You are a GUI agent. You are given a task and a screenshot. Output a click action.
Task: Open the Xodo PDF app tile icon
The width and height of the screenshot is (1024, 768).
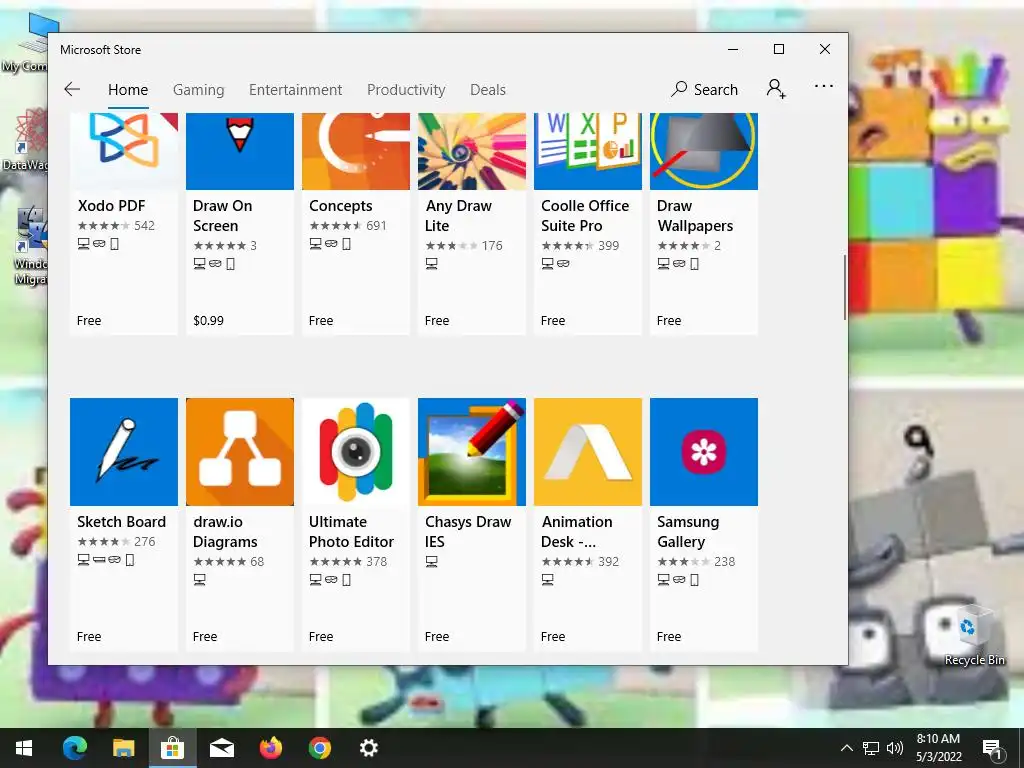click(123, 152)
